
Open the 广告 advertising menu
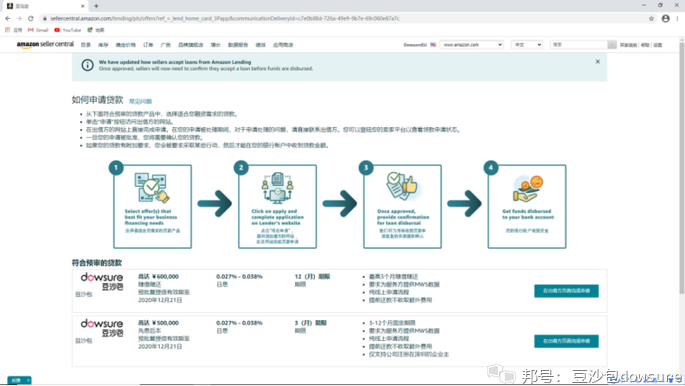point(166,45)
